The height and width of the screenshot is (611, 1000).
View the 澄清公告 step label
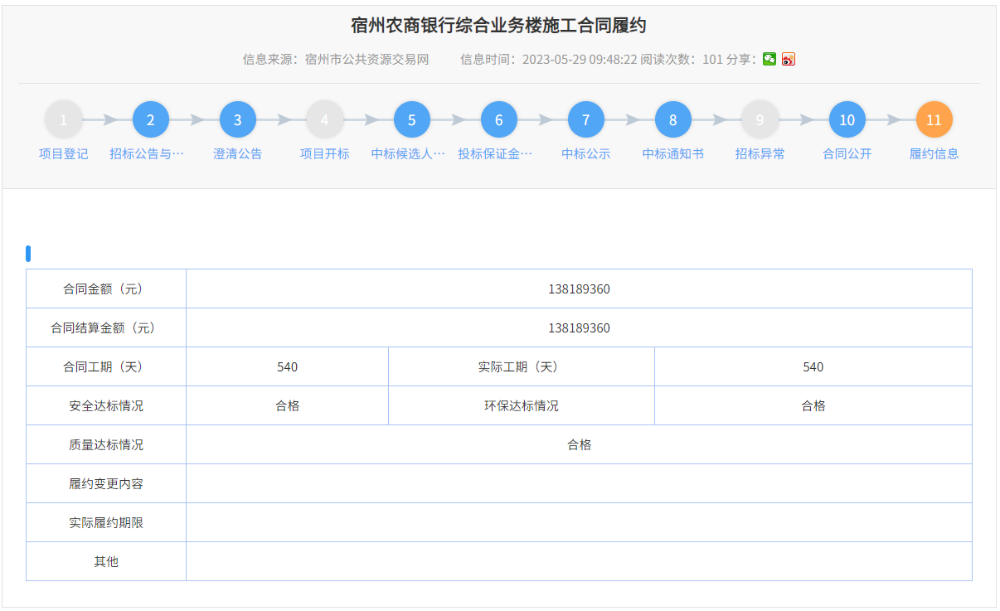[237, 154]
